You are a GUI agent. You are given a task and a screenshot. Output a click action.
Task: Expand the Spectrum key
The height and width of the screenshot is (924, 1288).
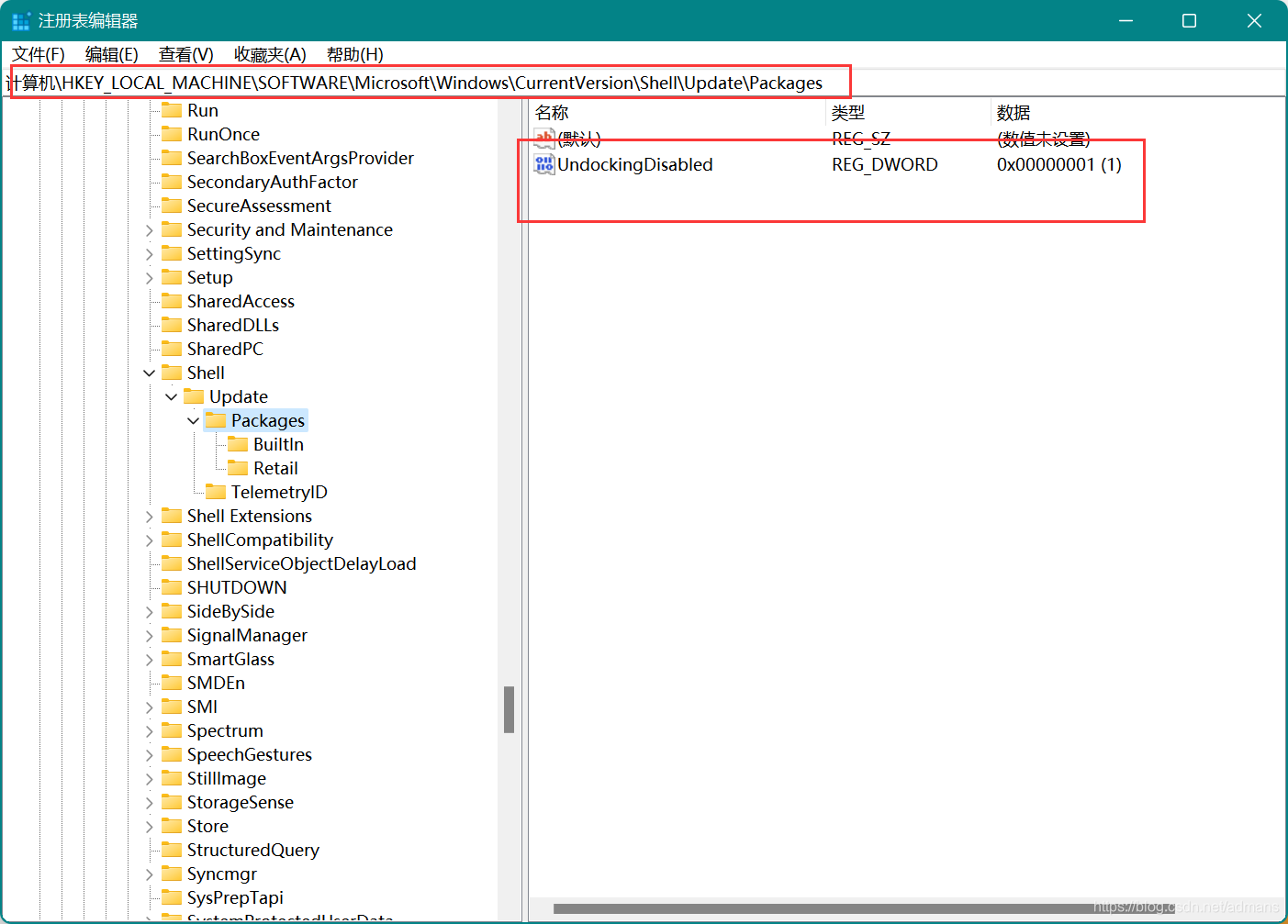(x=150, y=731)
